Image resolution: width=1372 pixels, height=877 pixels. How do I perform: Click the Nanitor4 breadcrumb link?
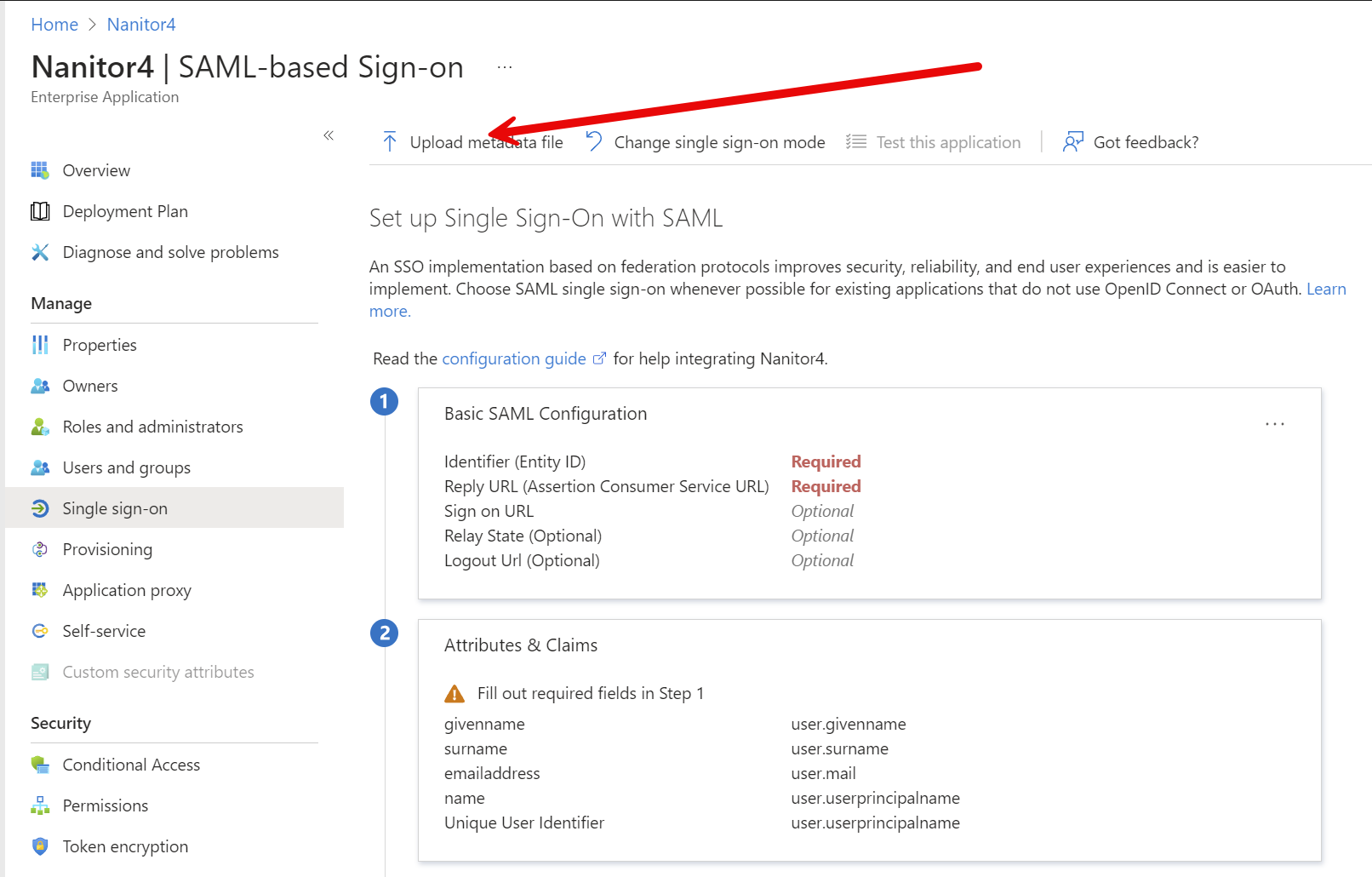141,25
